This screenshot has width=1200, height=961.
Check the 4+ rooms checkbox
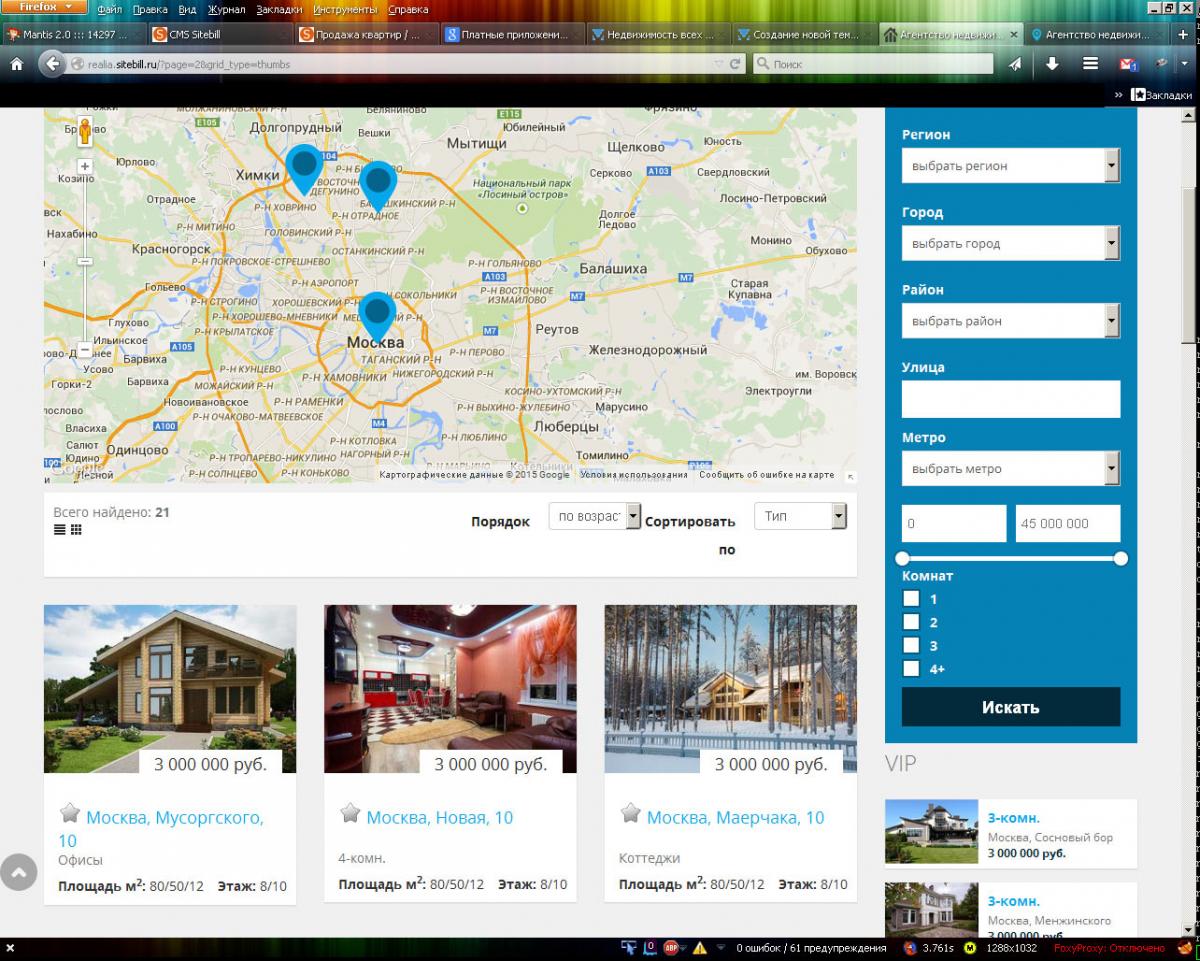911,669
